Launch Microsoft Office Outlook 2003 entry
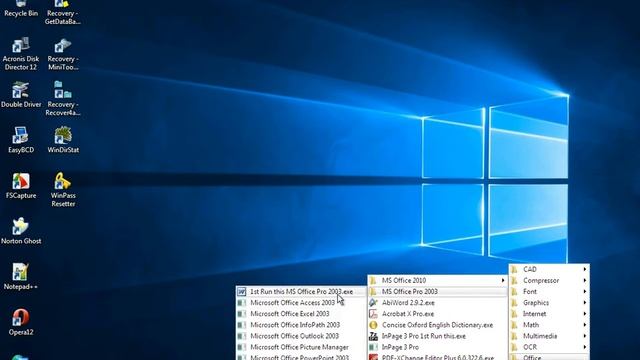The width and height of the screenshot is (640, 360). click(300, 336)
